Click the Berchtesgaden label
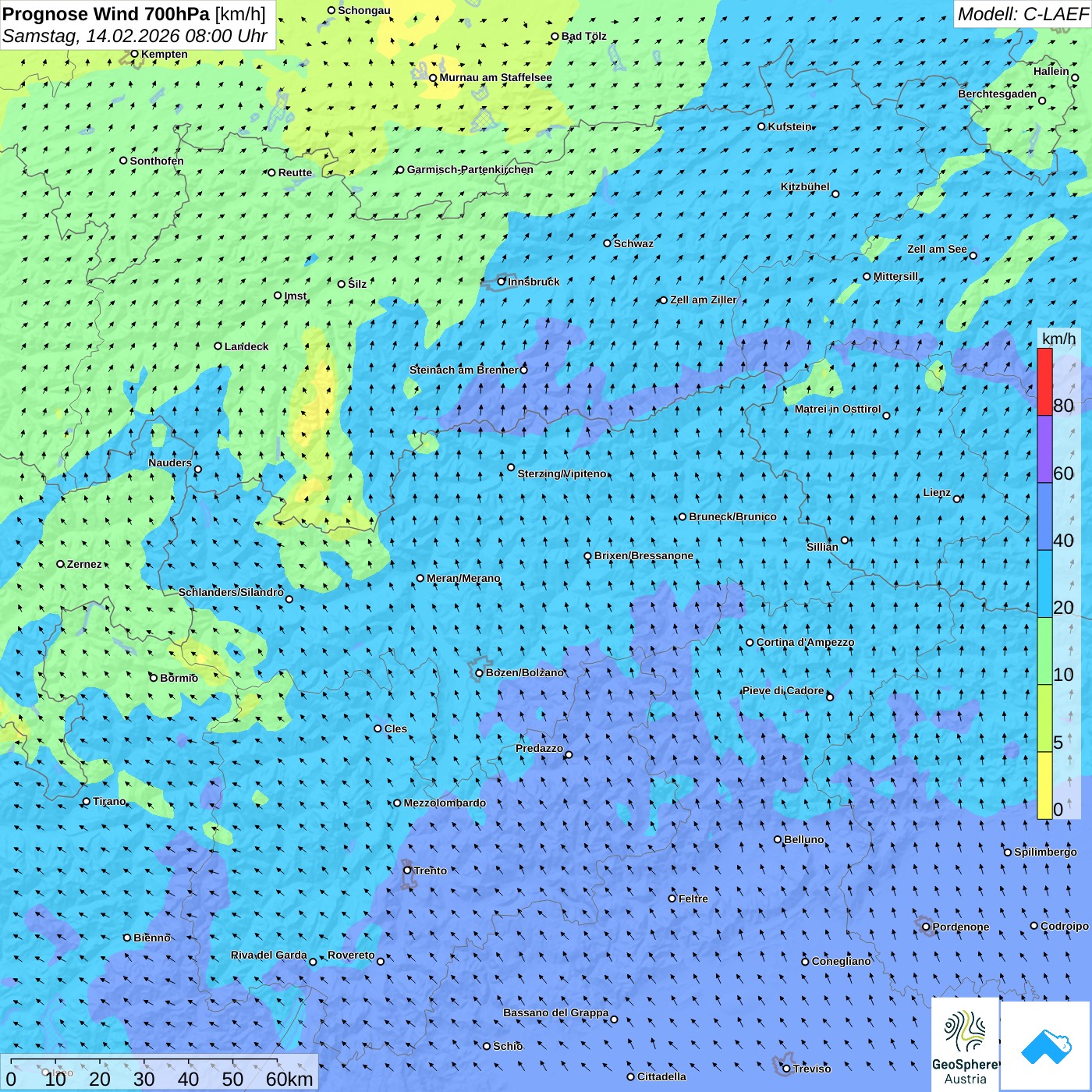This screenshot has height=1092, width=1092. click(998, 94)
